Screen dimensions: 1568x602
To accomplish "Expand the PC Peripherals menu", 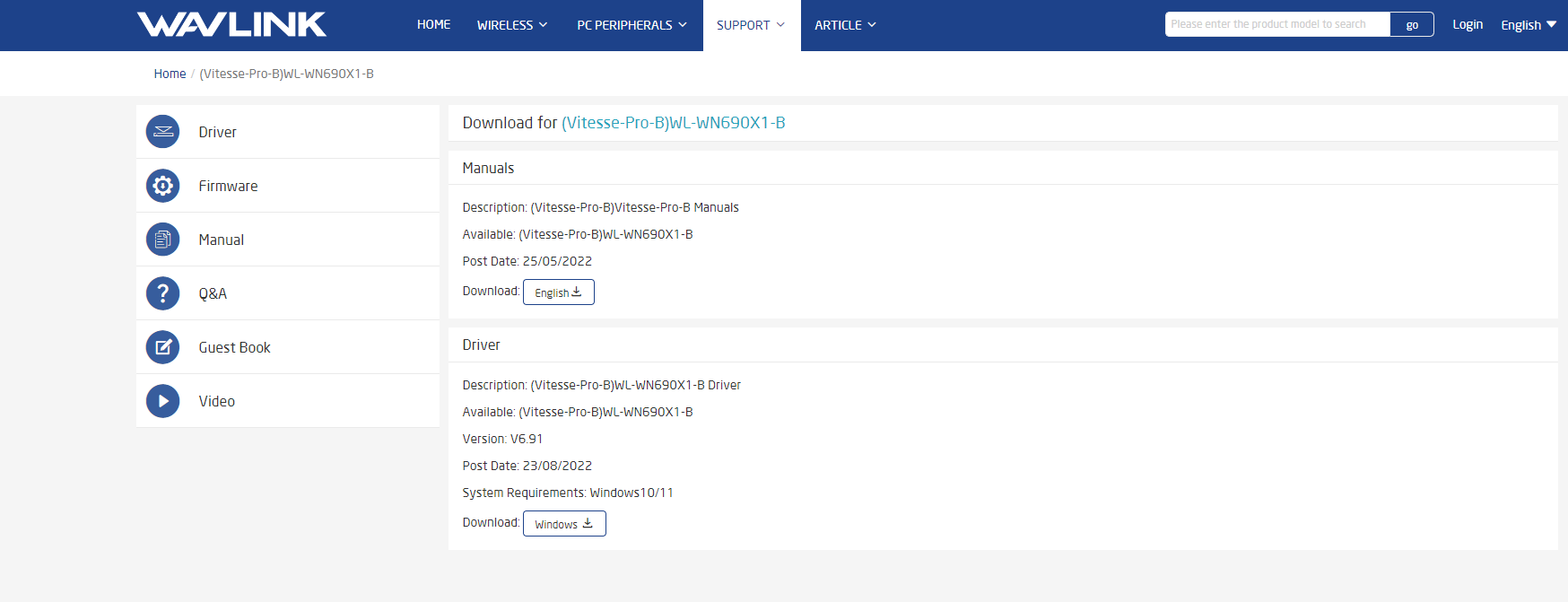I will coord(632,25).
